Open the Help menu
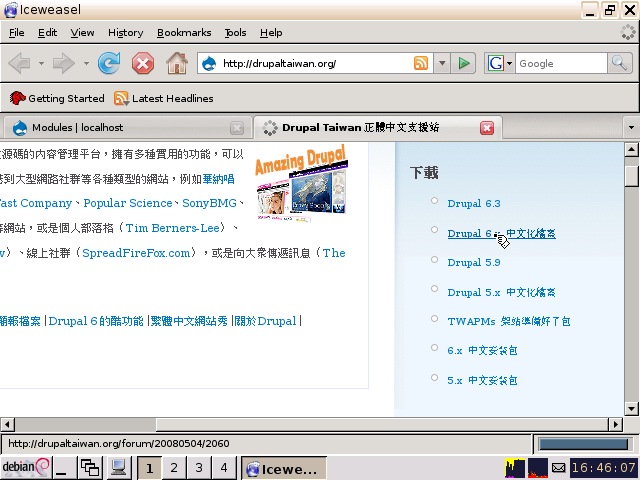This screenshot has height=480, width=640. tap(271, 33)
